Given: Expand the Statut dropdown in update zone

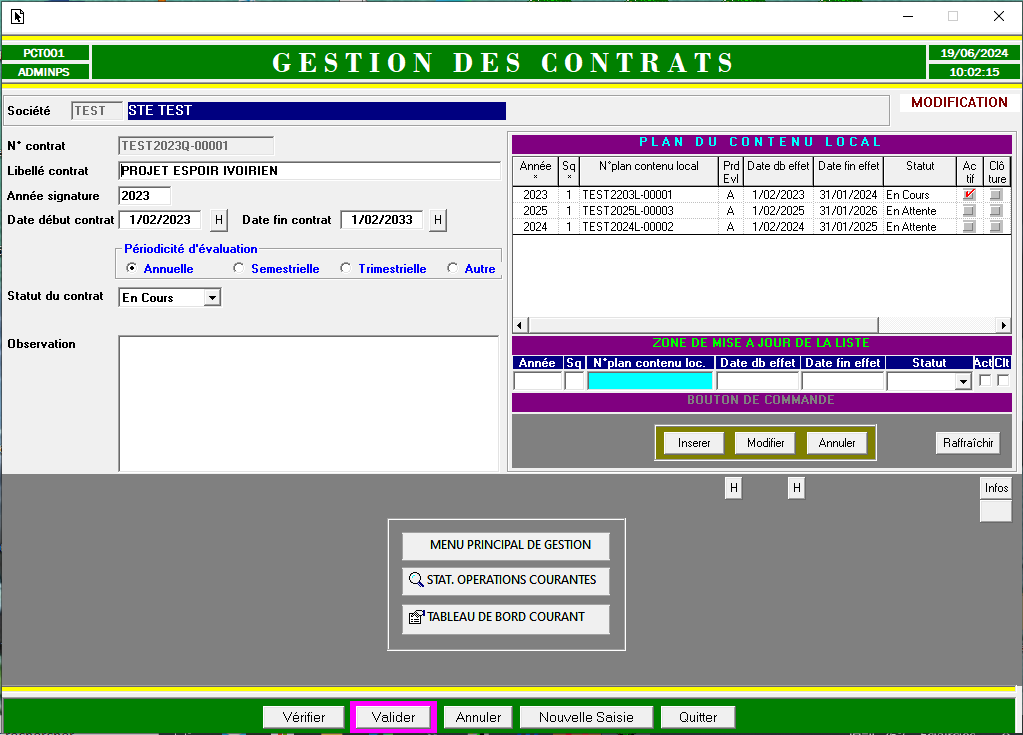Looking at the screenshot, I should 963,381.
